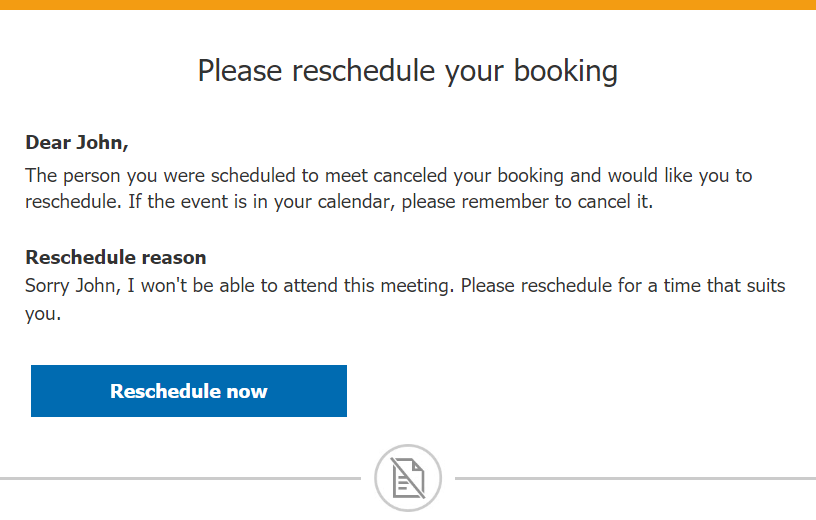
Task: Click the 'Reschedule reason' bold label
Action: [x=116, y=258]
